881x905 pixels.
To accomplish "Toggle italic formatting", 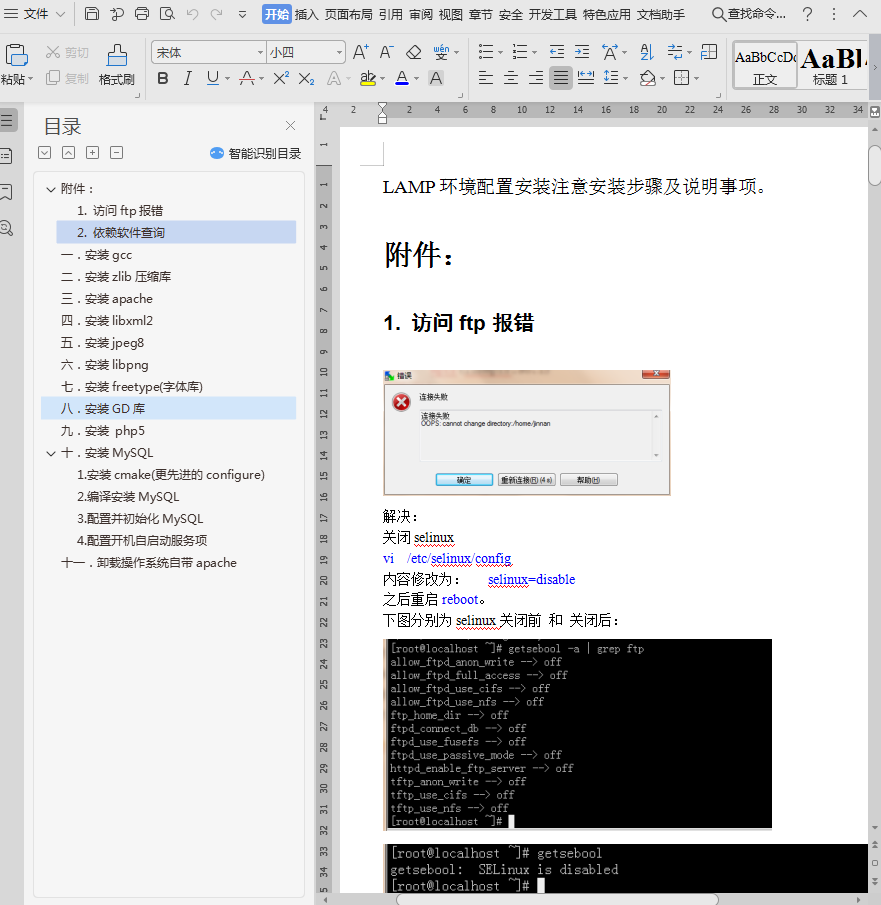I will pos(187,78).
